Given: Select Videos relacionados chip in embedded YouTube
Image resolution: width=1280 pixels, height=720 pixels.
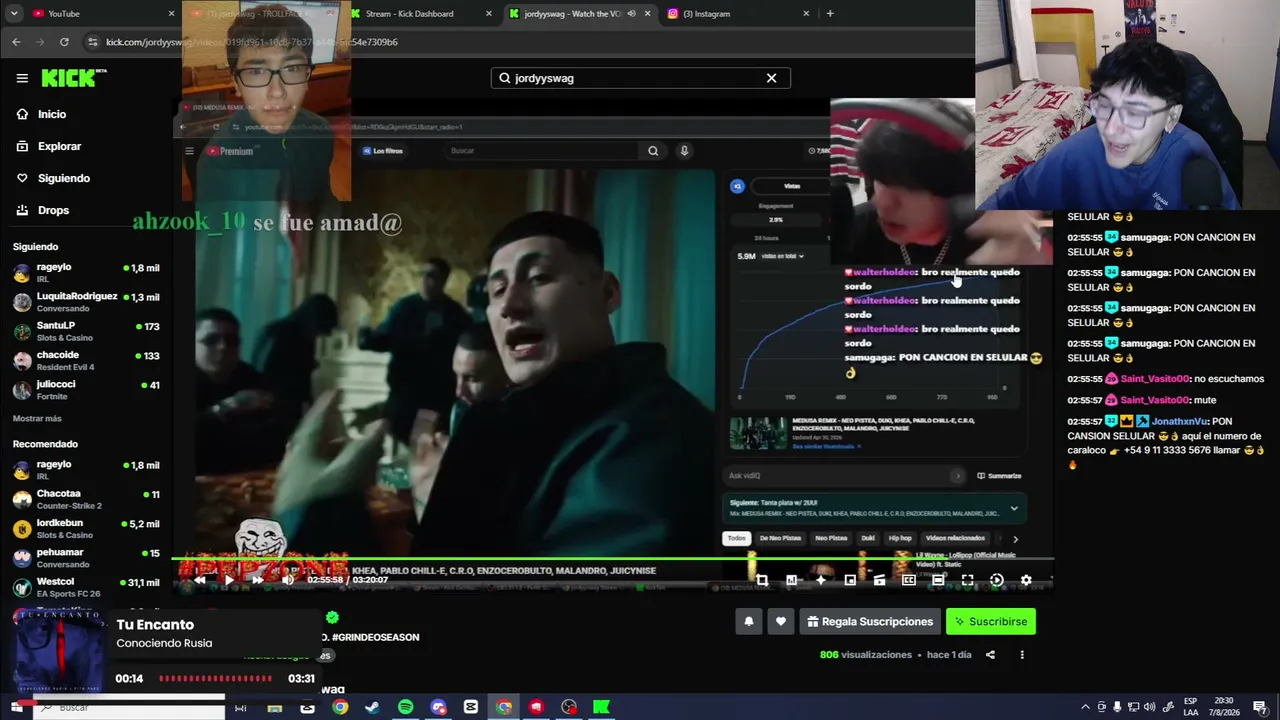Looking at the screenshot, I should tap(955, 538).
